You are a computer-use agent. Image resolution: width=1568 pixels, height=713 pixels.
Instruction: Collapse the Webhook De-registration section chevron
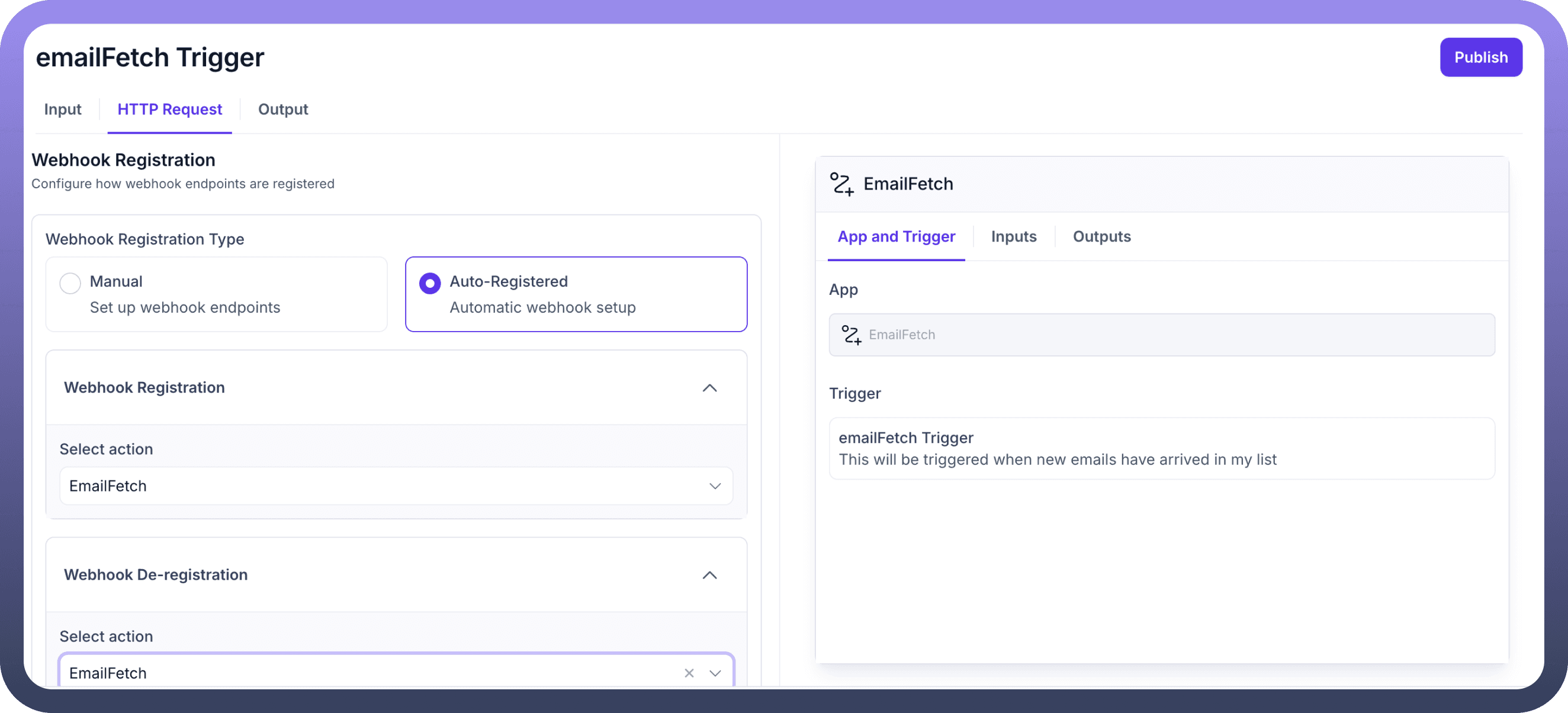coord(709,575)
